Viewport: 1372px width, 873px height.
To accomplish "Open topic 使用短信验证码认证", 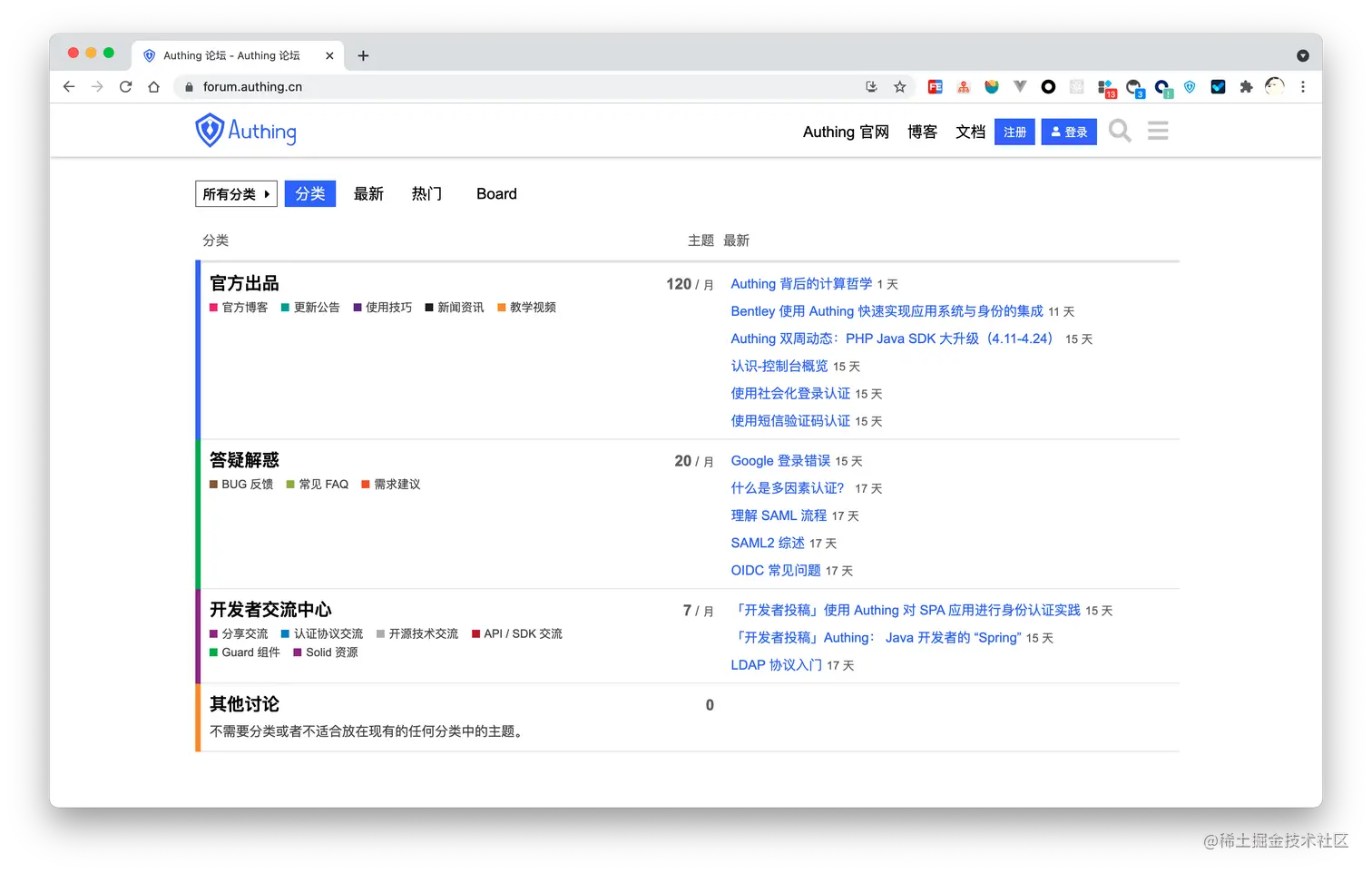I will point(790,420).
